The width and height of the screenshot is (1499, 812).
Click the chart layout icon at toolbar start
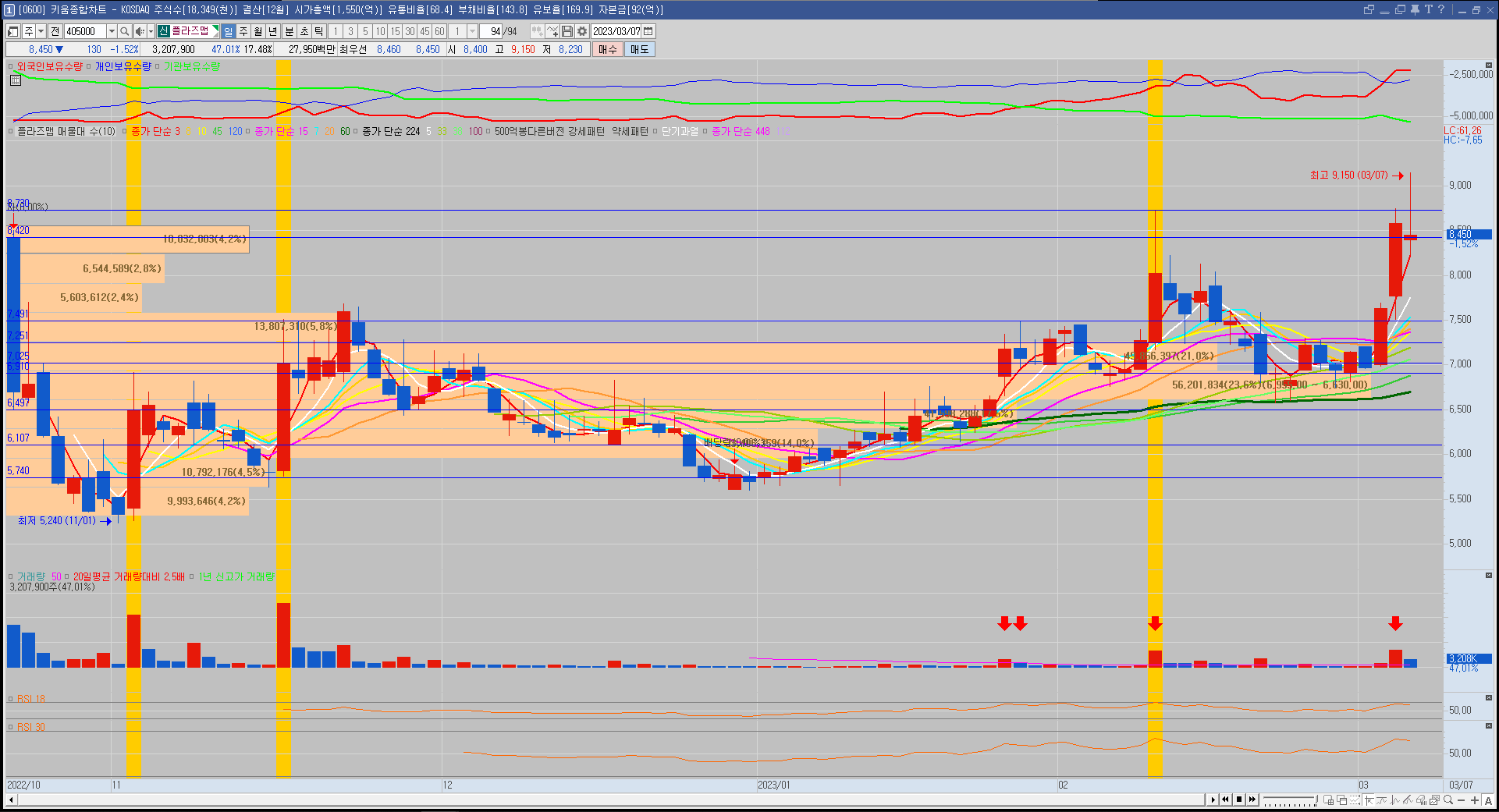(x=13, y=31)
